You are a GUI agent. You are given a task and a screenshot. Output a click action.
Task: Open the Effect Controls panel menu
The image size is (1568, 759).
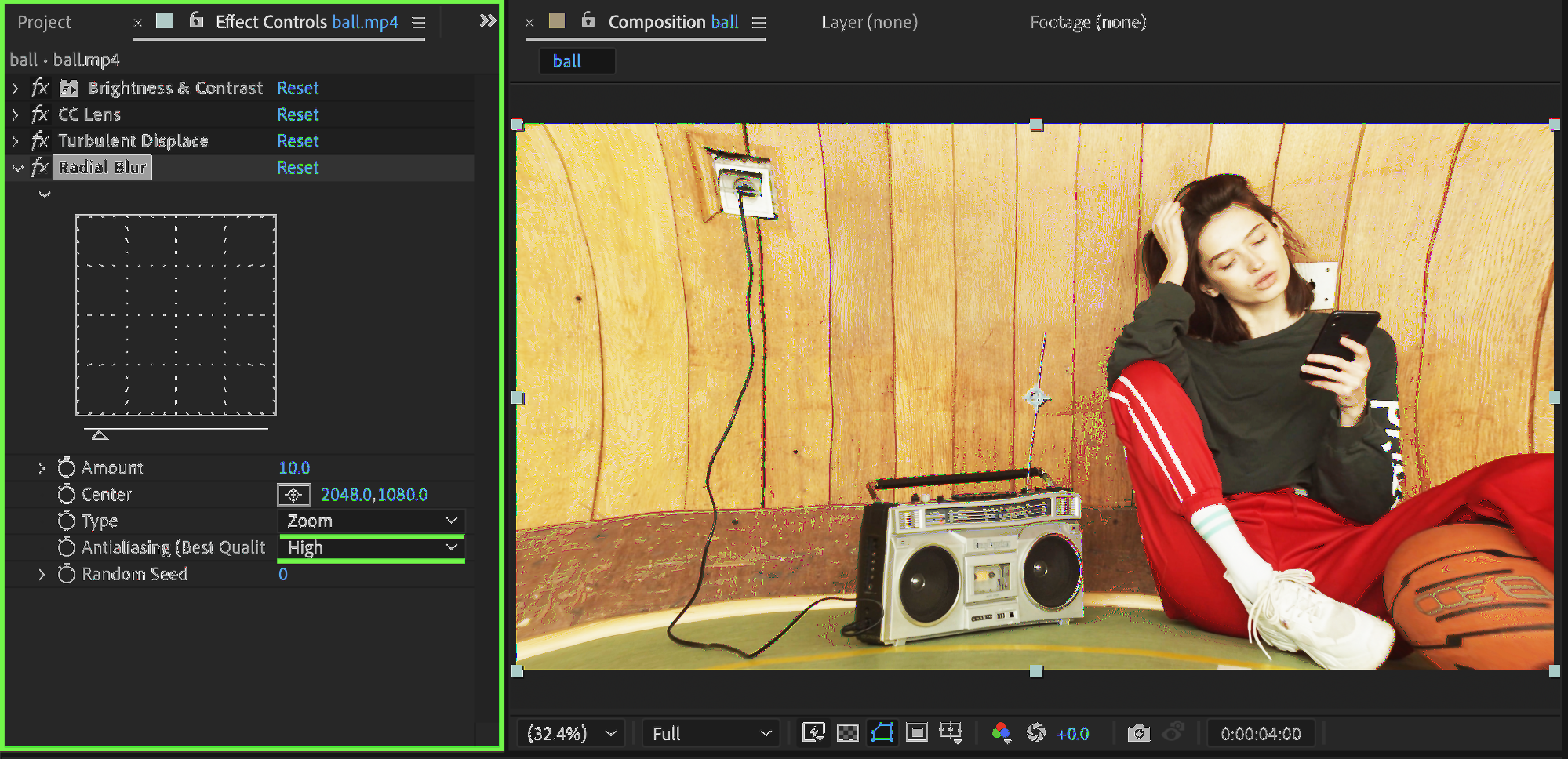(x=419, y=23)
